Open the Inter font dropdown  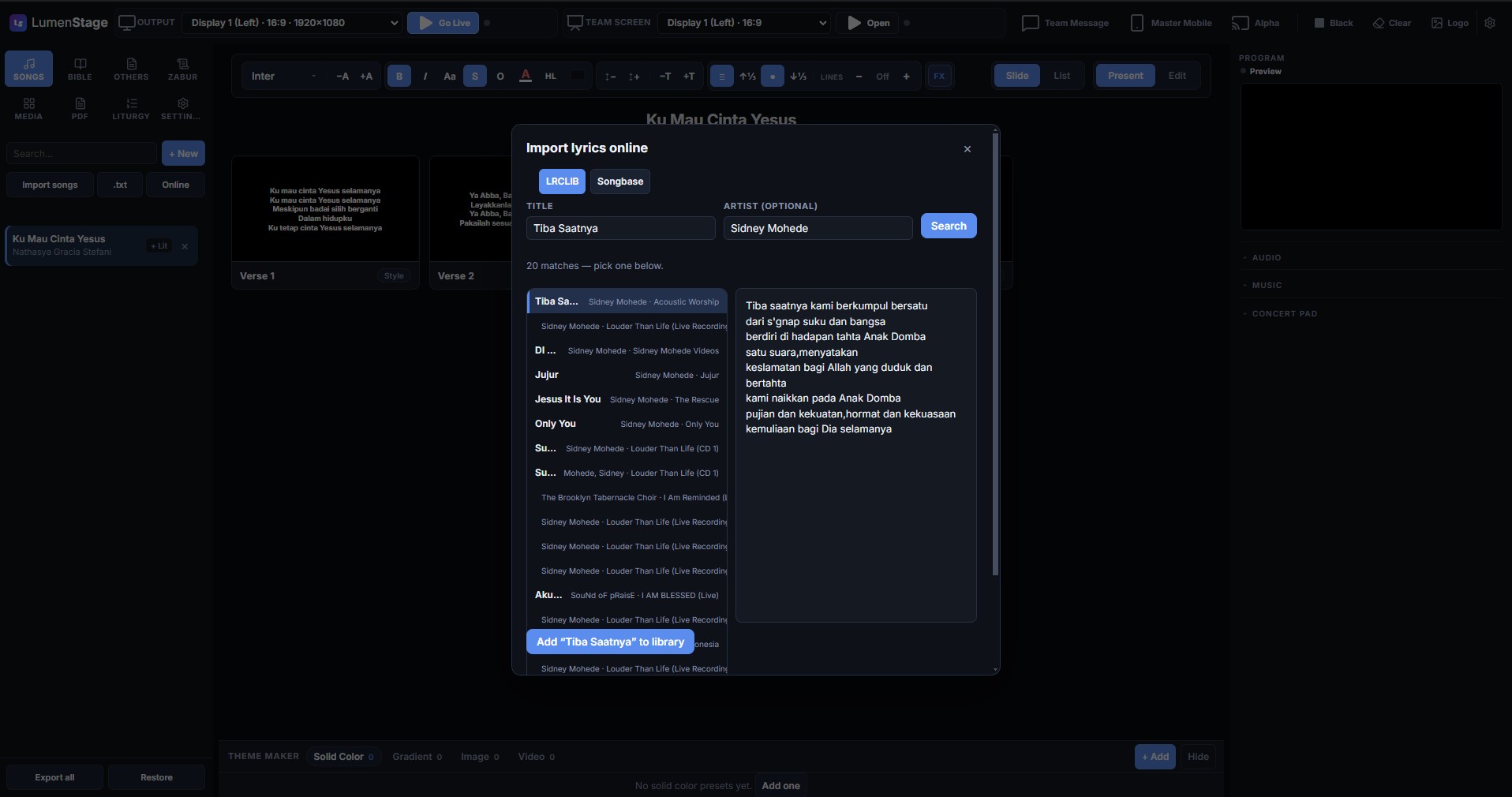tap(284, 76)
